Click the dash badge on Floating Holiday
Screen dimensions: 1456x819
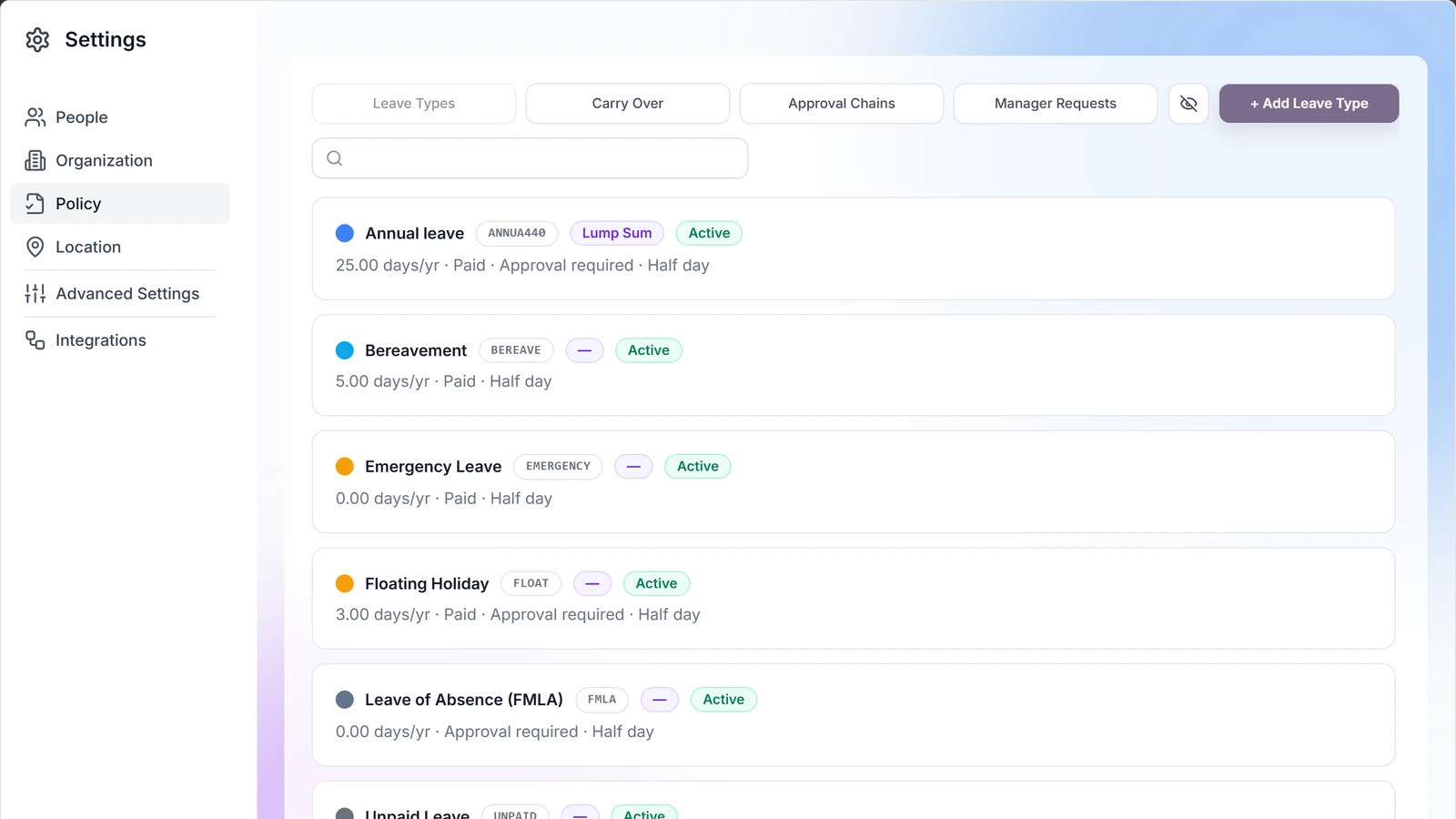click(x=592, y=583)
